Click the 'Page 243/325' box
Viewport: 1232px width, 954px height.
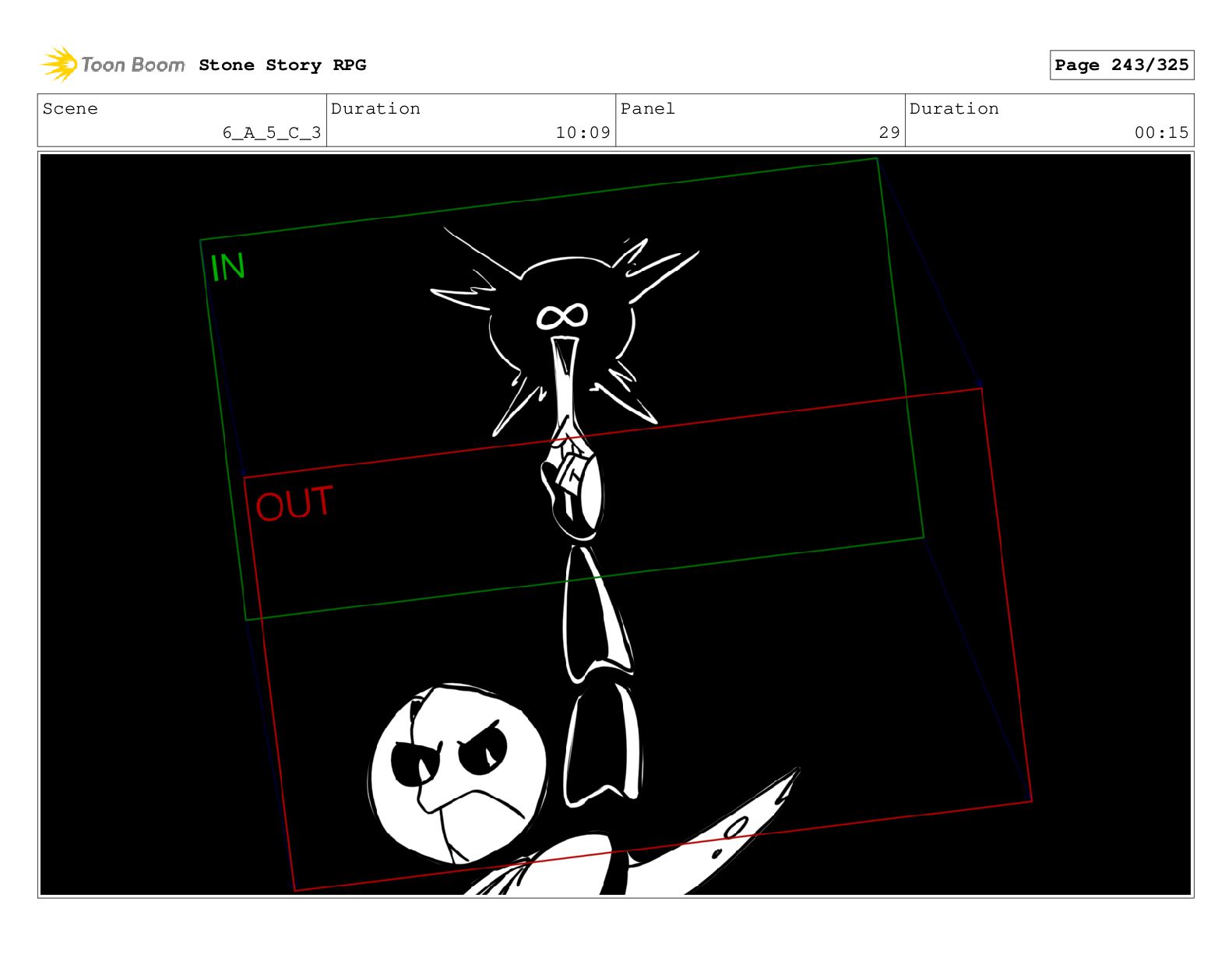[1121, 65]
